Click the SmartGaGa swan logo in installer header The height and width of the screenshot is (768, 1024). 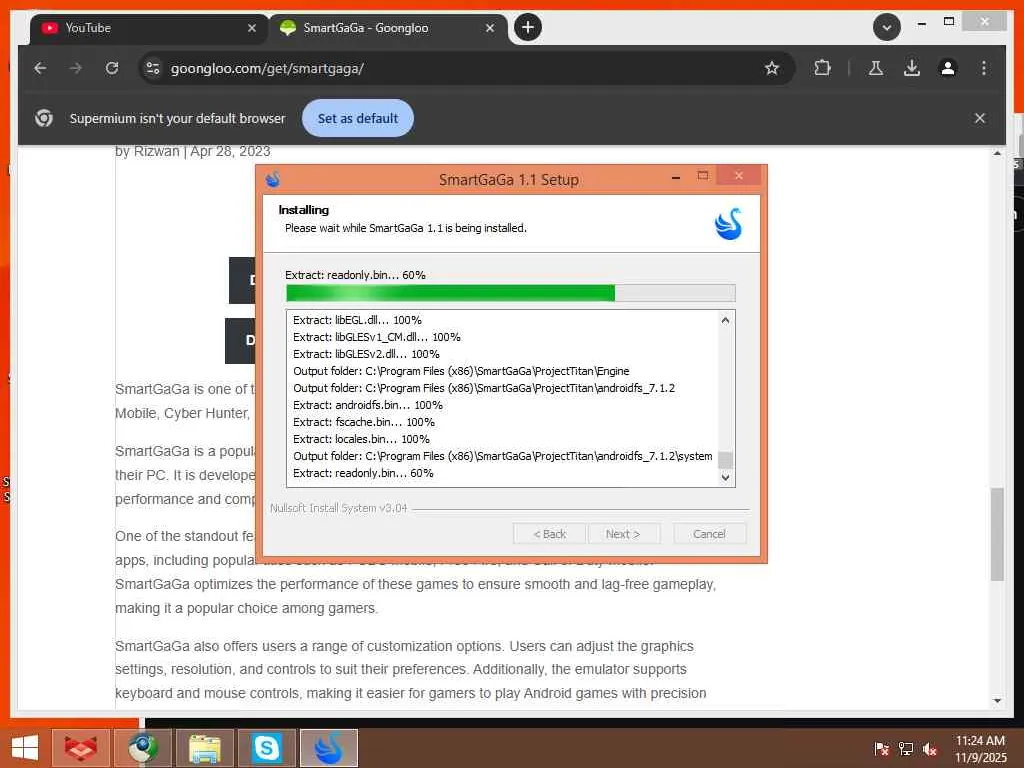728,224
